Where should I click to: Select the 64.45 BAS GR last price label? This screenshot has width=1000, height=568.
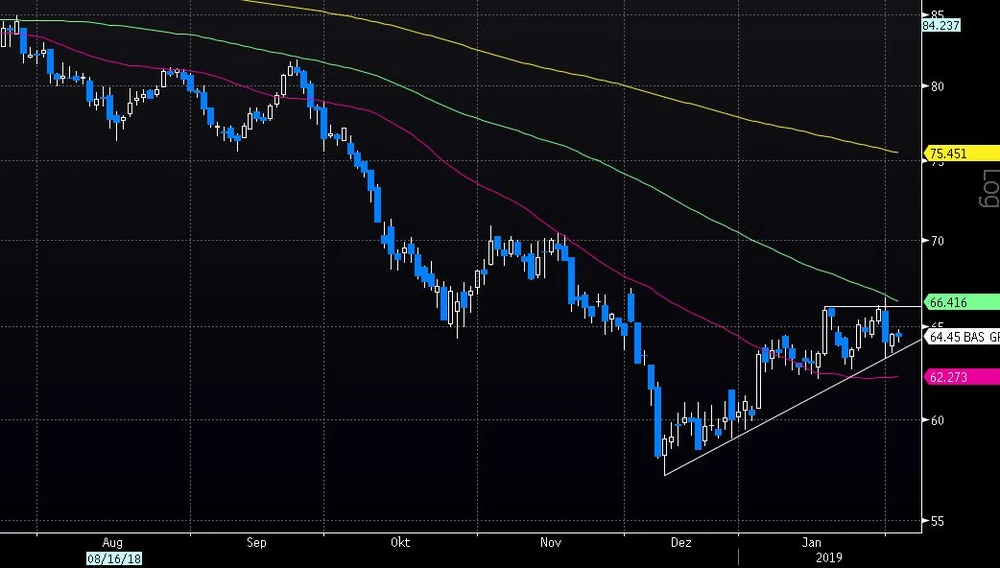(x=962, y=337)
